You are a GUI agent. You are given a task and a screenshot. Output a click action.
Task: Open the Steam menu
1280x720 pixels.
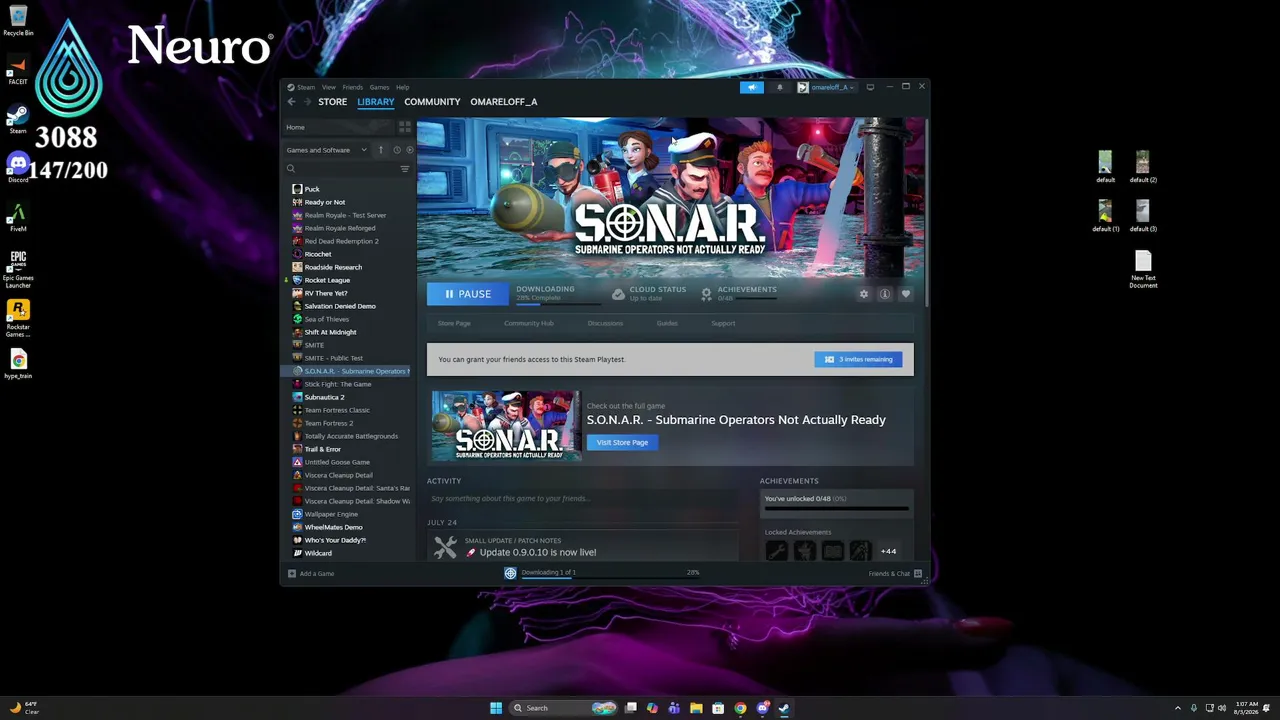click(x=305, y=87)
